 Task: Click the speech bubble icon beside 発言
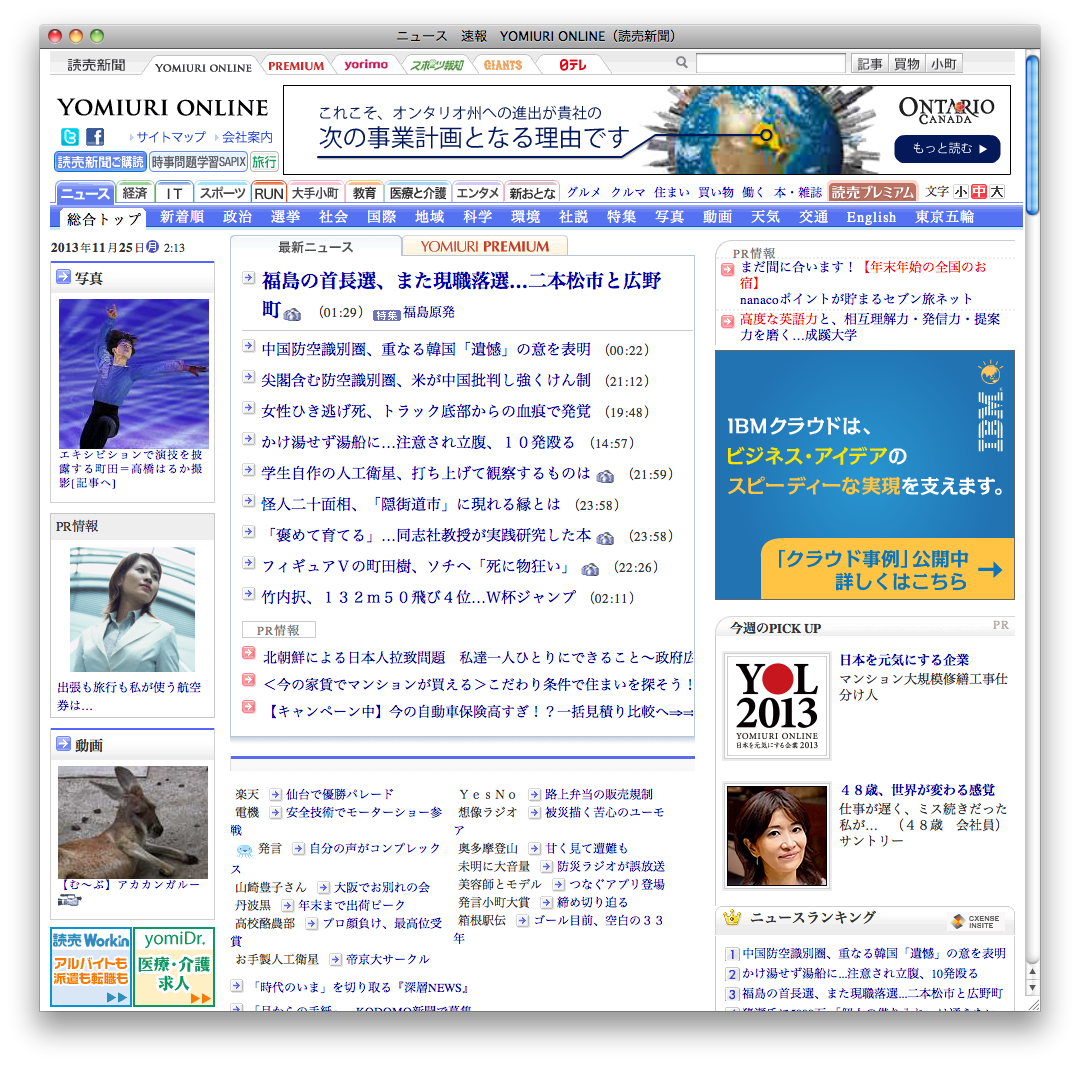click(x=245, y=850)
